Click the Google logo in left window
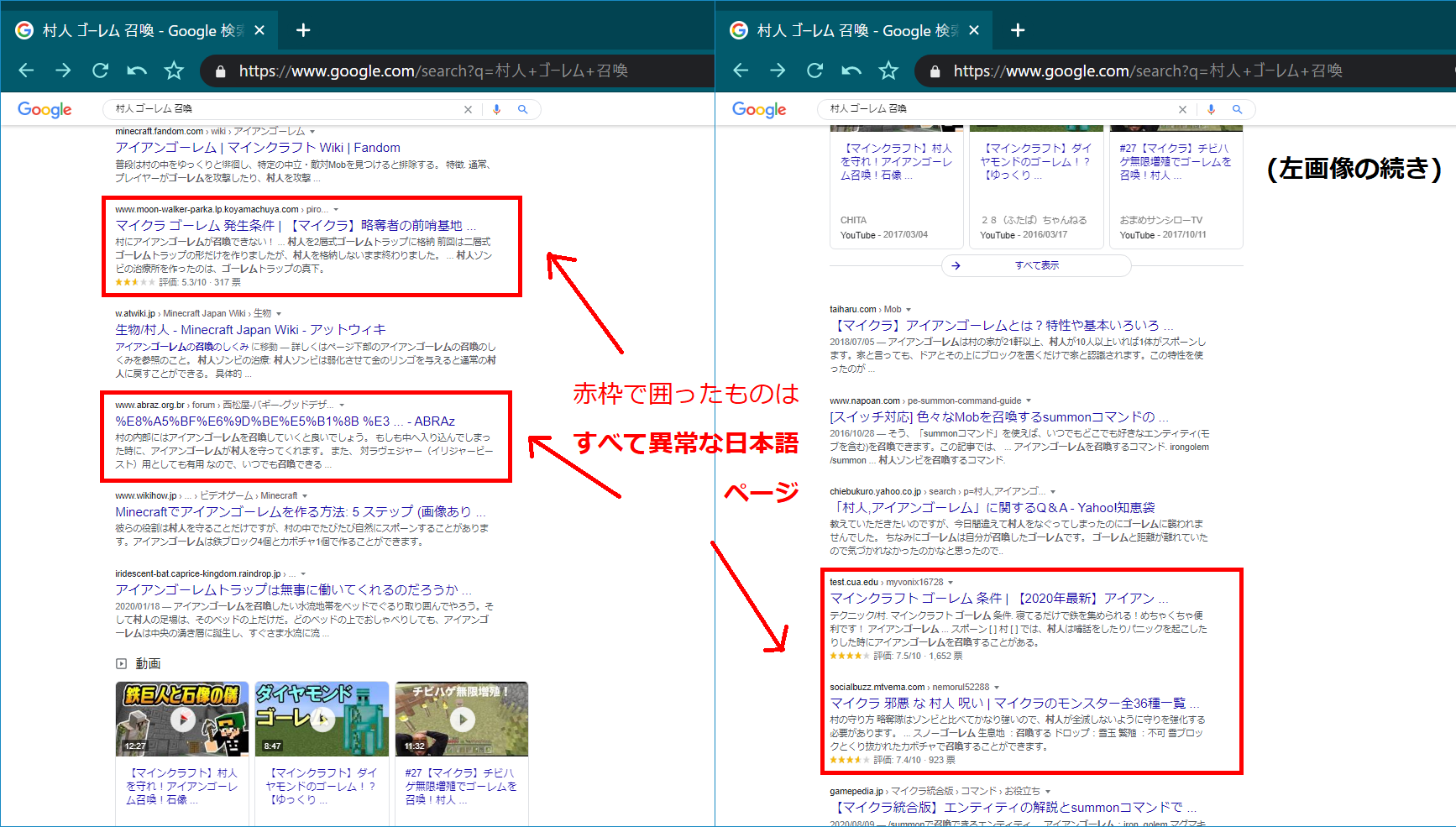The width and height of the screenshot is (1456, 827). pyautogui.click(x=45, y=110)
